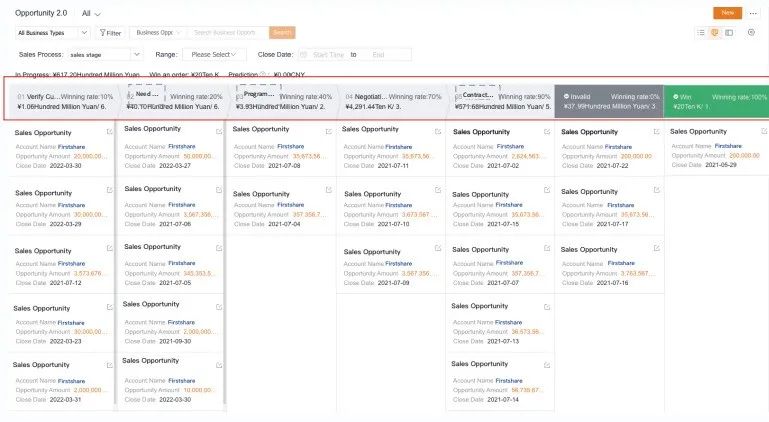Open Firstshare link on card closing 2021-05-29

click(x=728, y=146)
